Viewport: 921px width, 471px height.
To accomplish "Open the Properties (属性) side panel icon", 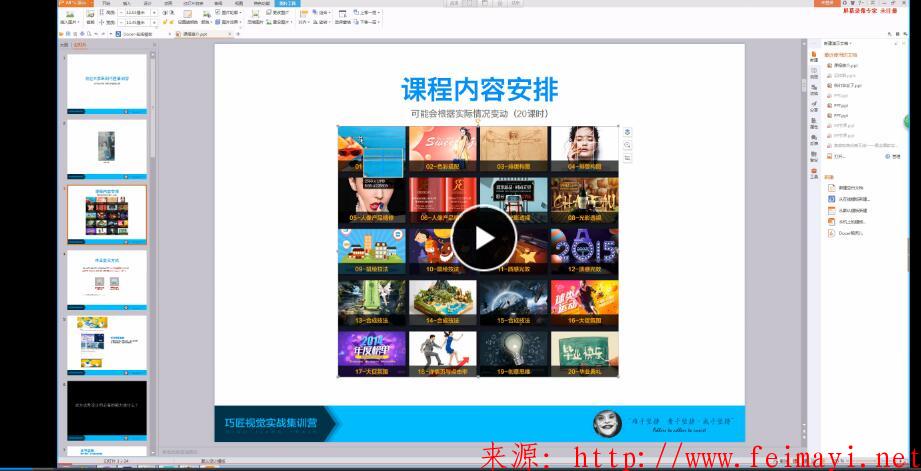I will (814, 125).
